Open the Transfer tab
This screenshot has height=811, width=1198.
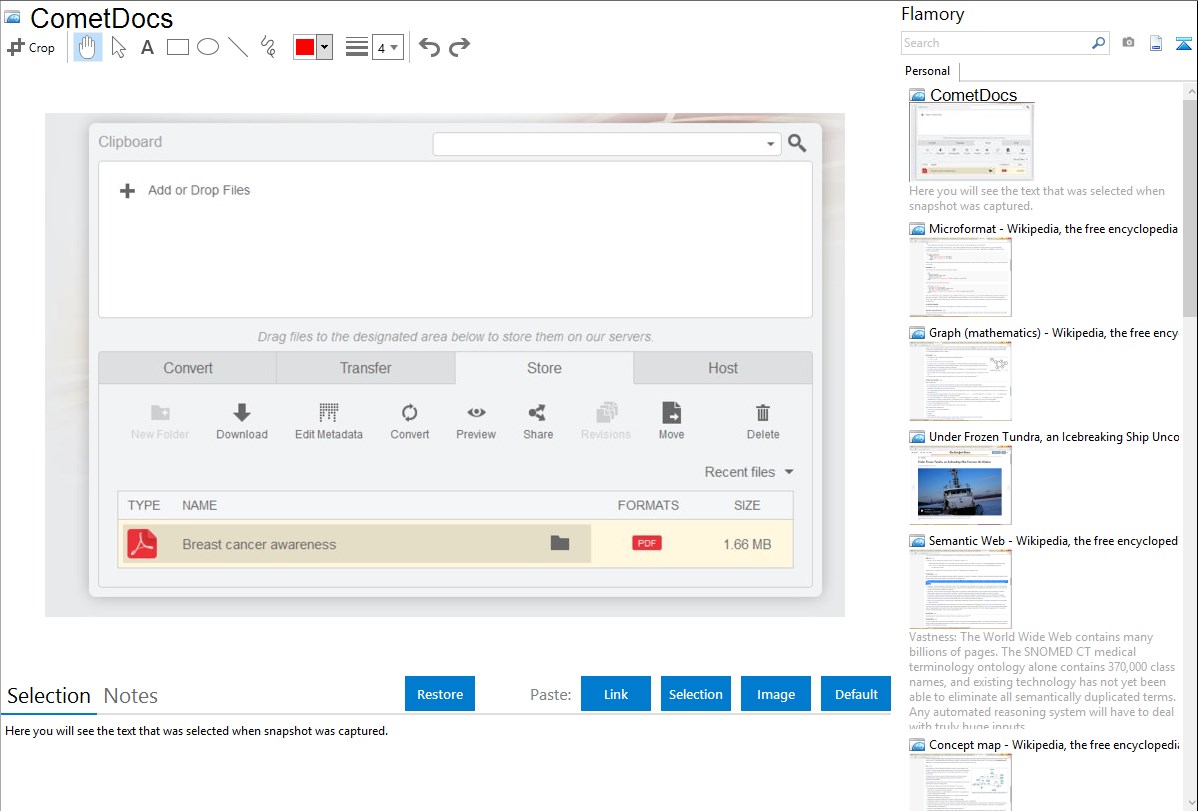click(x=365, y=368)
